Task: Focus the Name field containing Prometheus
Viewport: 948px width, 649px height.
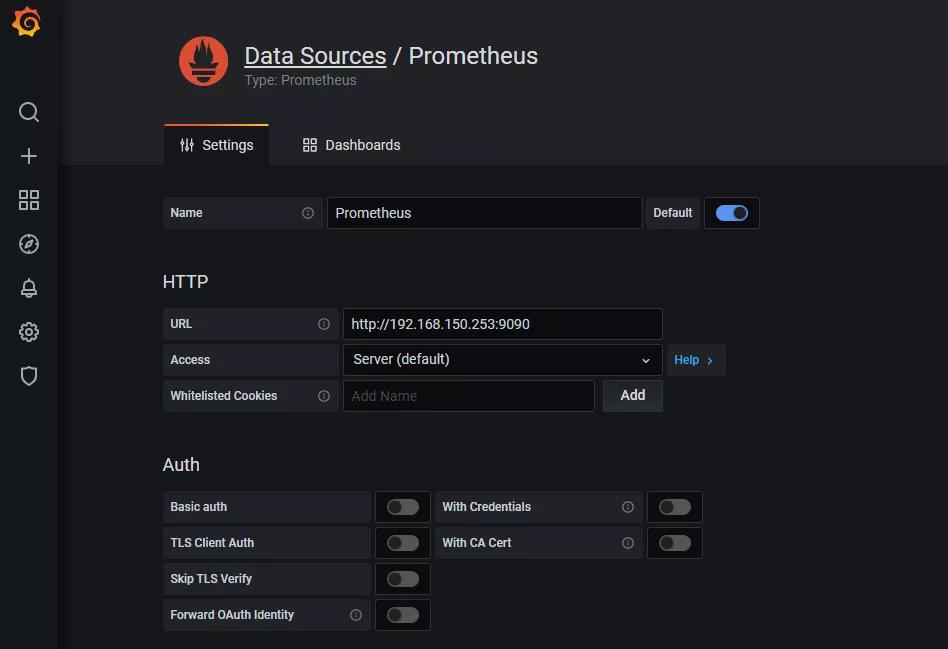Action: pos(484,213)
